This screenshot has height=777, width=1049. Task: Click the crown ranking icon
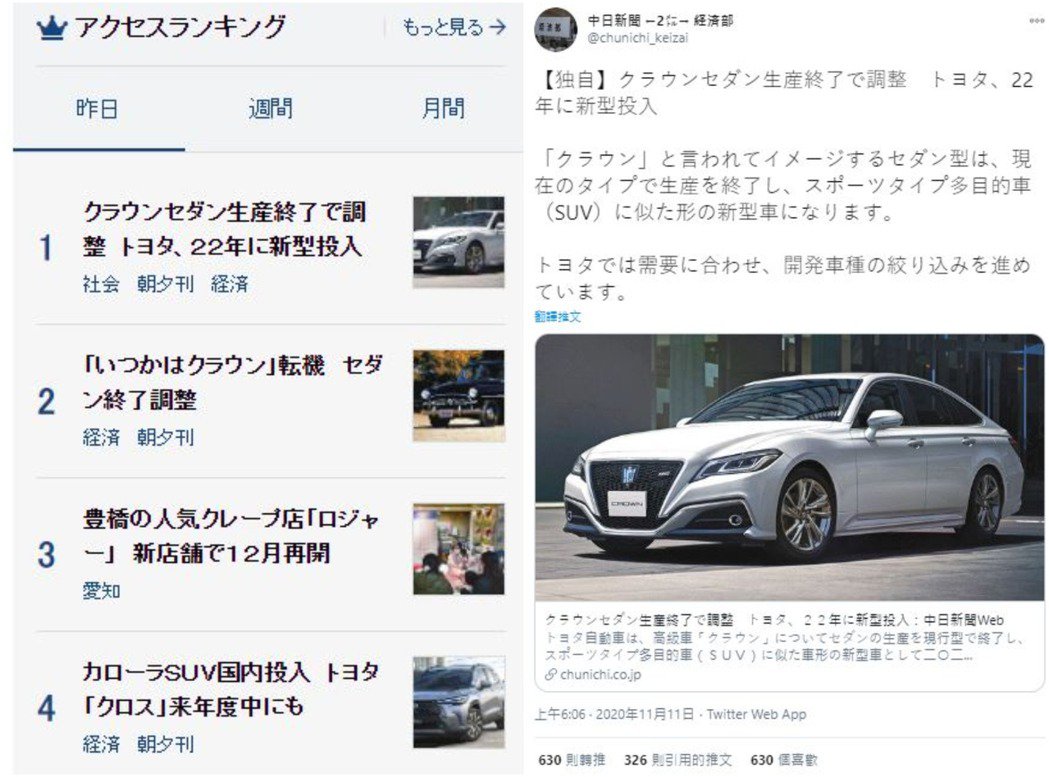pos(52,28)
